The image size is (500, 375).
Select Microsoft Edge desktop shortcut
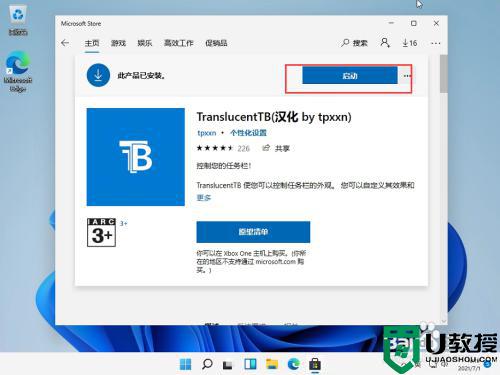[x=18, y=72]
